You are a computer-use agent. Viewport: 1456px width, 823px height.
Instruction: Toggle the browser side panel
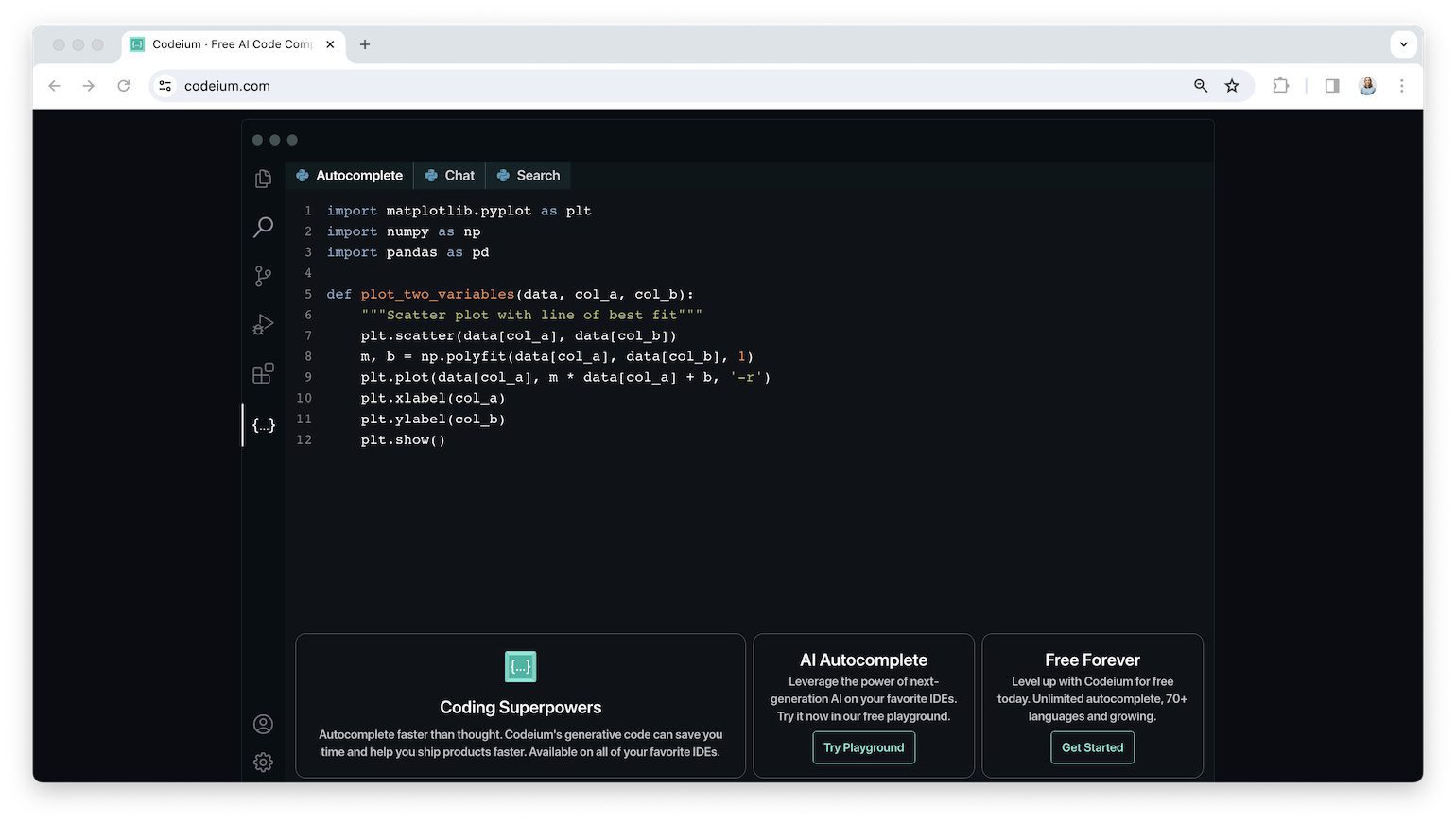click(x=1331, y=85)
